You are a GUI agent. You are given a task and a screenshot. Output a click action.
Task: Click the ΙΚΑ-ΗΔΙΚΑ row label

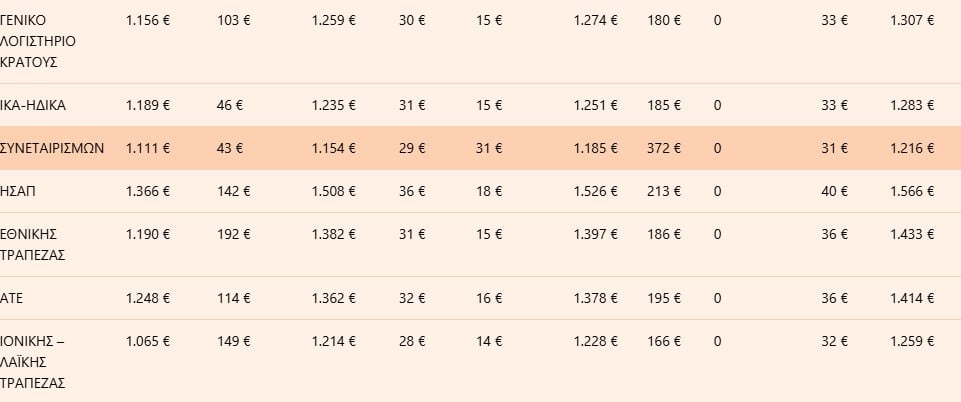pos(32,105)
